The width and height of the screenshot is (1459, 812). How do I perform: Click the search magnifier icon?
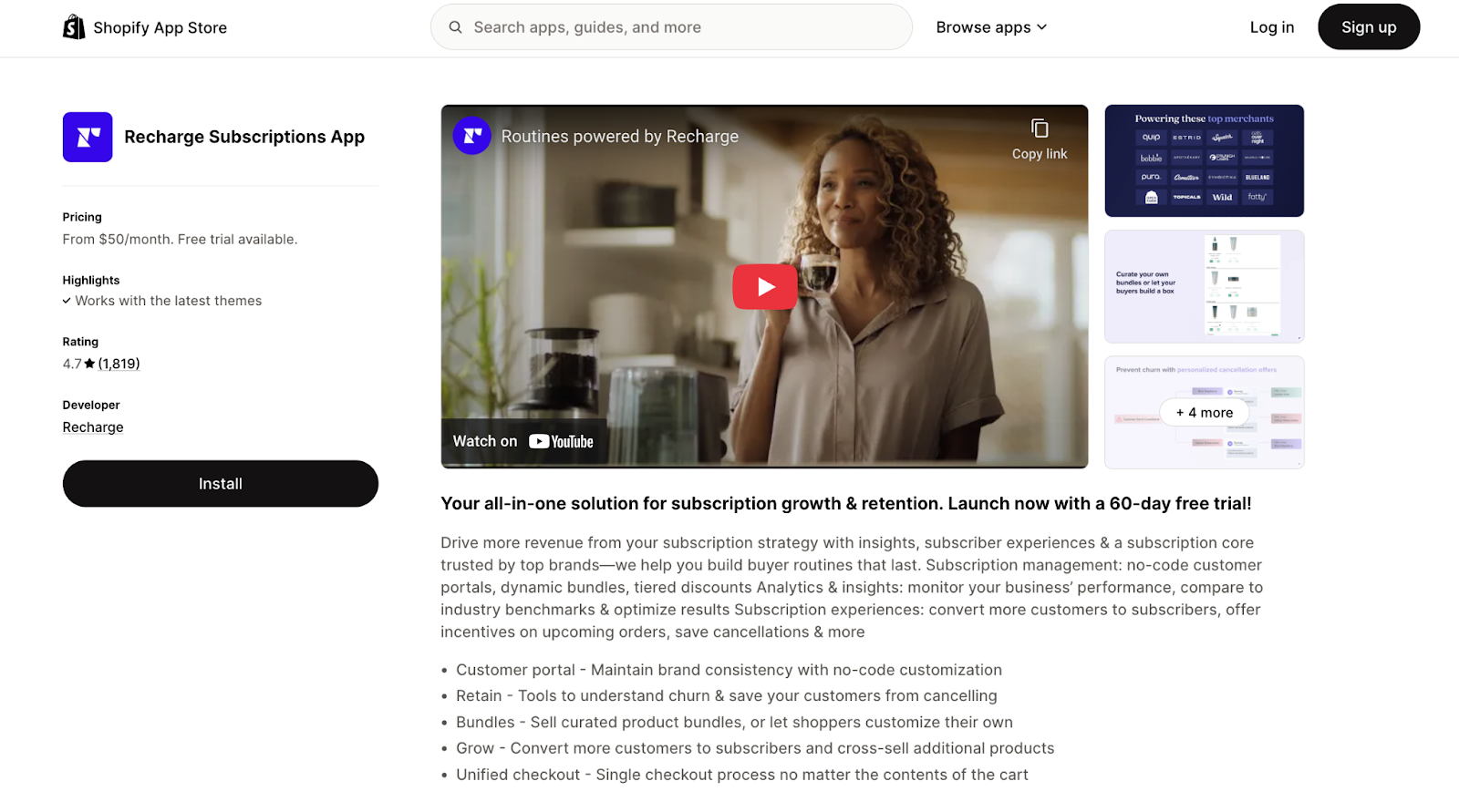455,27
